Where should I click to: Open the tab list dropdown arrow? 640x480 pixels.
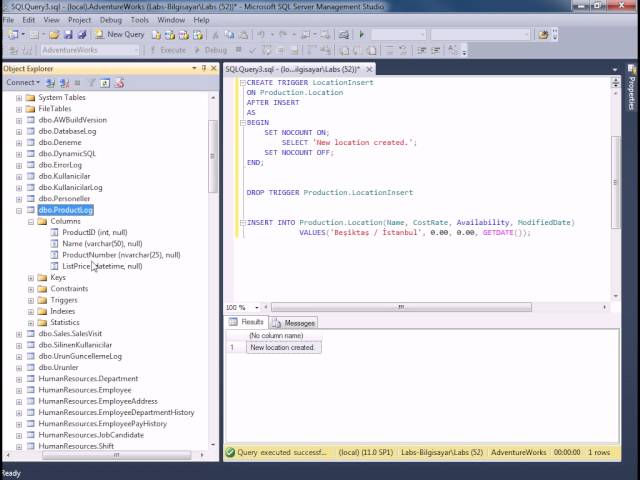coord(615,70)
